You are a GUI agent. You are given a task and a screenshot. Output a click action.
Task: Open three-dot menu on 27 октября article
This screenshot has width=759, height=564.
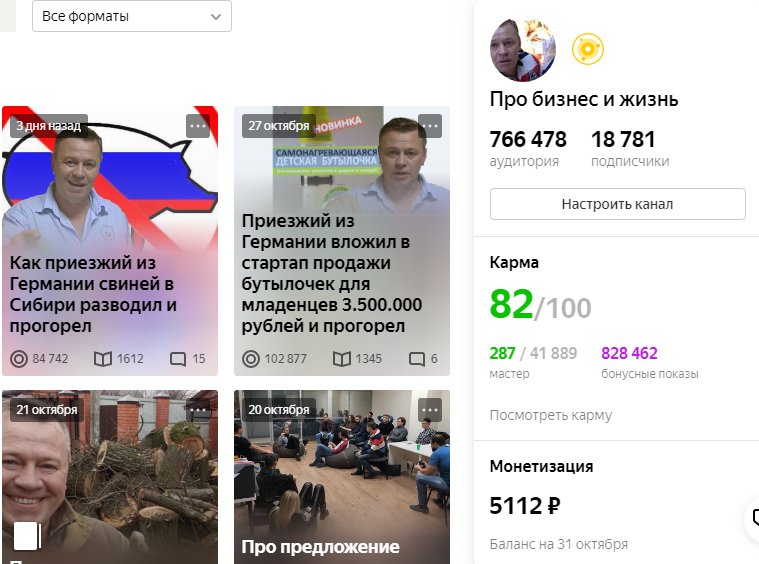[430, 126]
